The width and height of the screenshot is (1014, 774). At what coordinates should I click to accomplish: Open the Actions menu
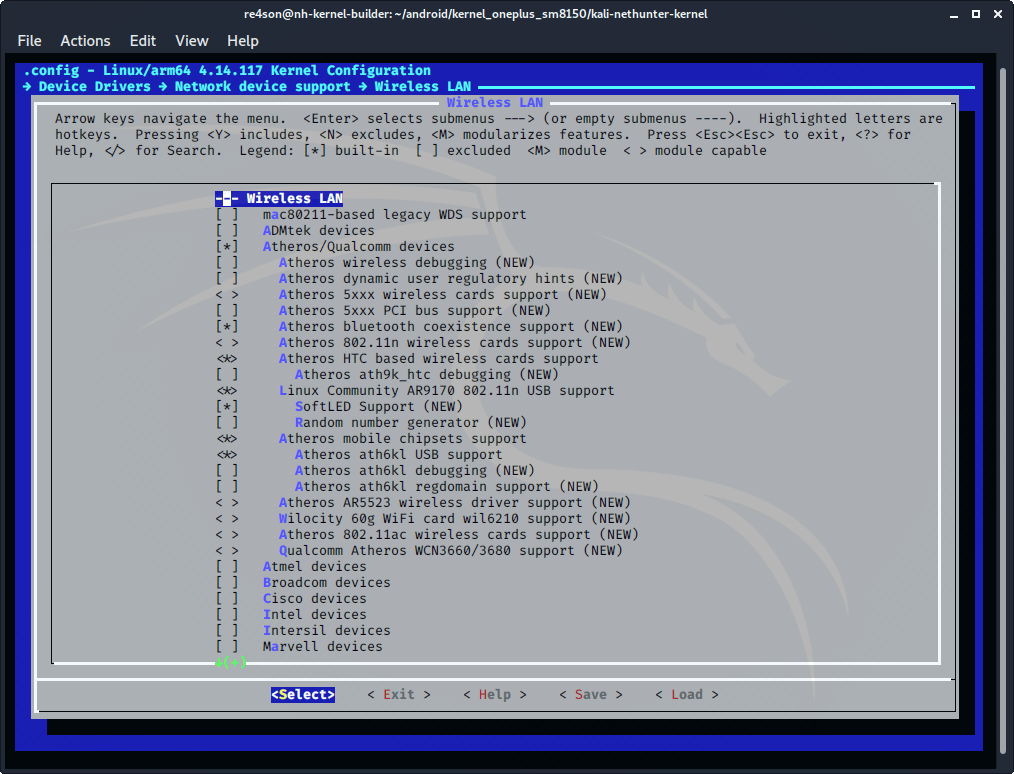pos(85,41)
